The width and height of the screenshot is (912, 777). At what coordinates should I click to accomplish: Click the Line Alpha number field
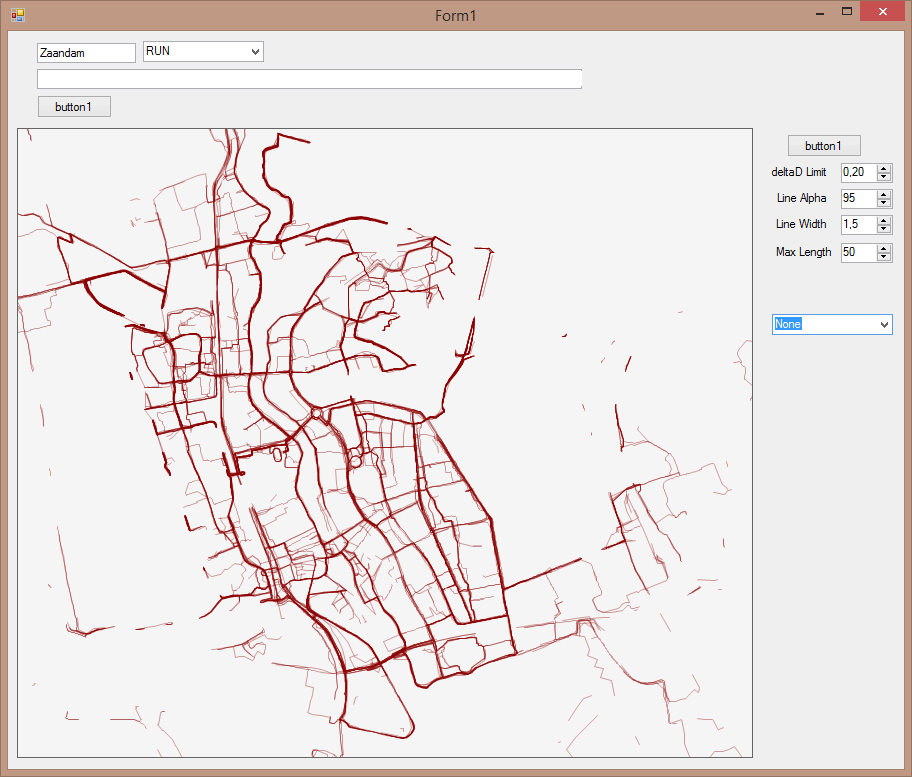coord(858,199)
